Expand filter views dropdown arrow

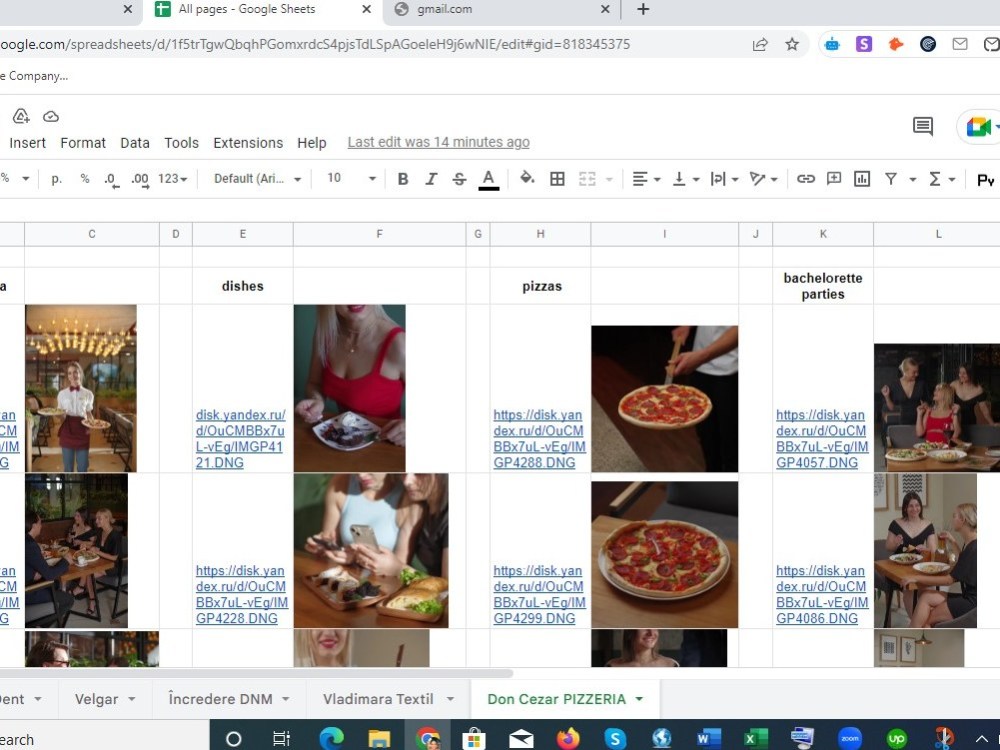[x=912, y=180]
